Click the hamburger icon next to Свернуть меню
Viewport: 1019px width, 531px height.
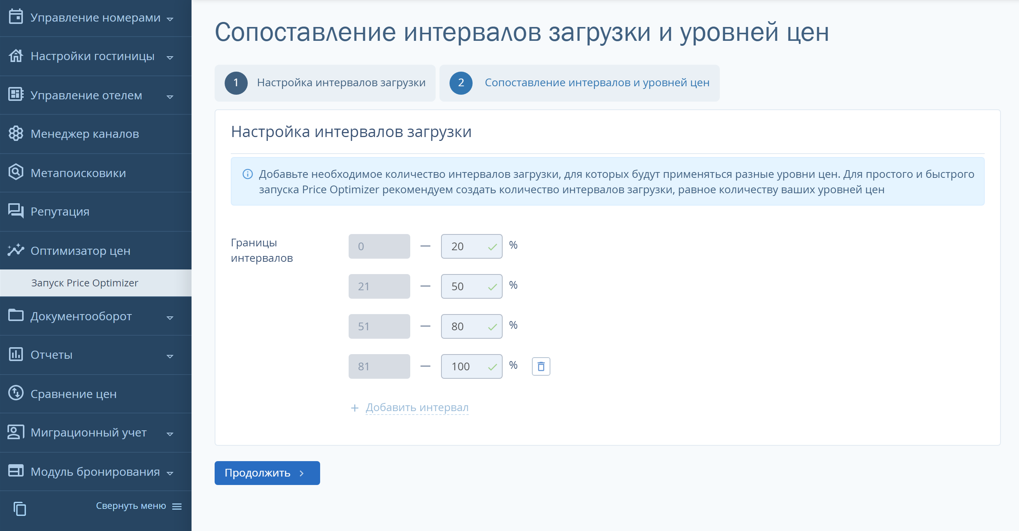pos(177,506)
